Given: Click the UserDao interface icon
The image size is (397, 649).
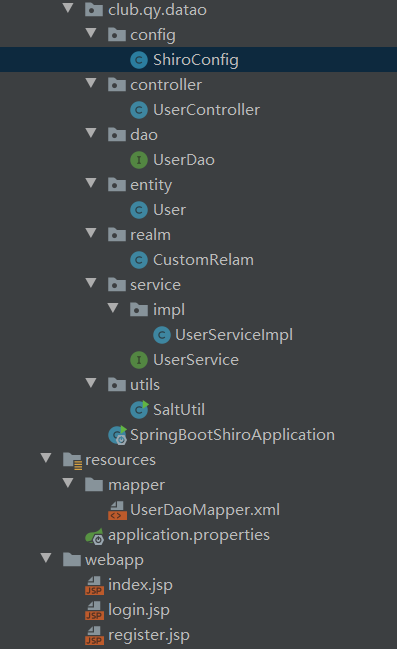Looking at the screenshot, I should click(139, 160).
